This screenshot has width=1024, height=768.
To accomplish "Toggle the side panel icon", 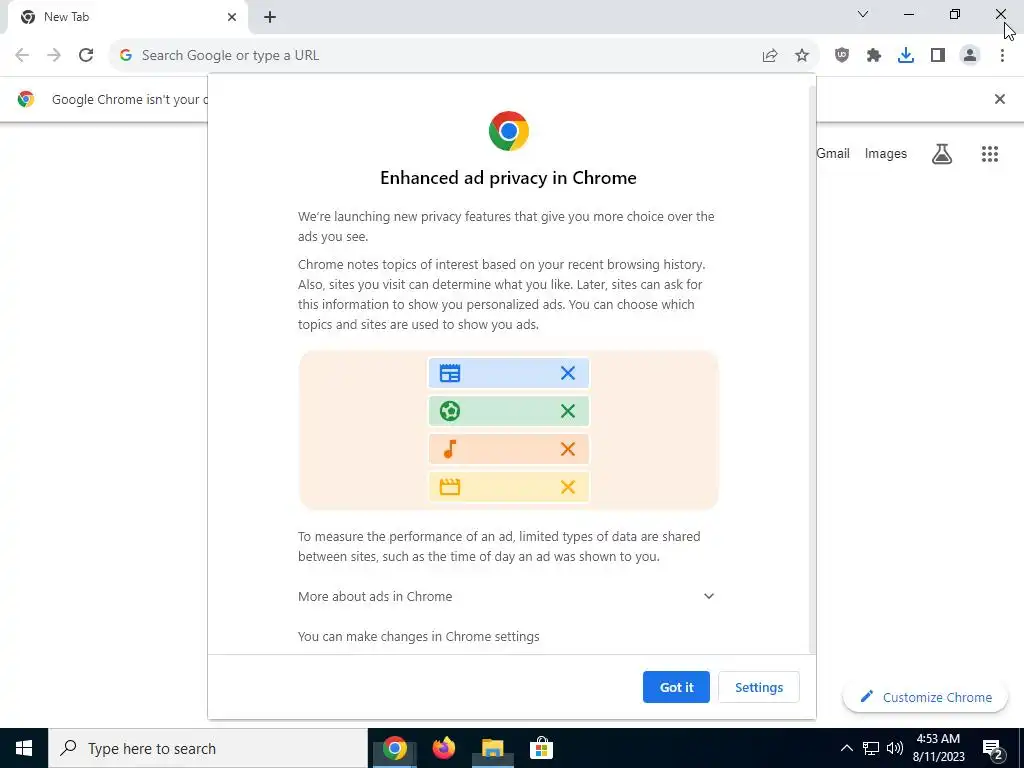I will 938,56.
